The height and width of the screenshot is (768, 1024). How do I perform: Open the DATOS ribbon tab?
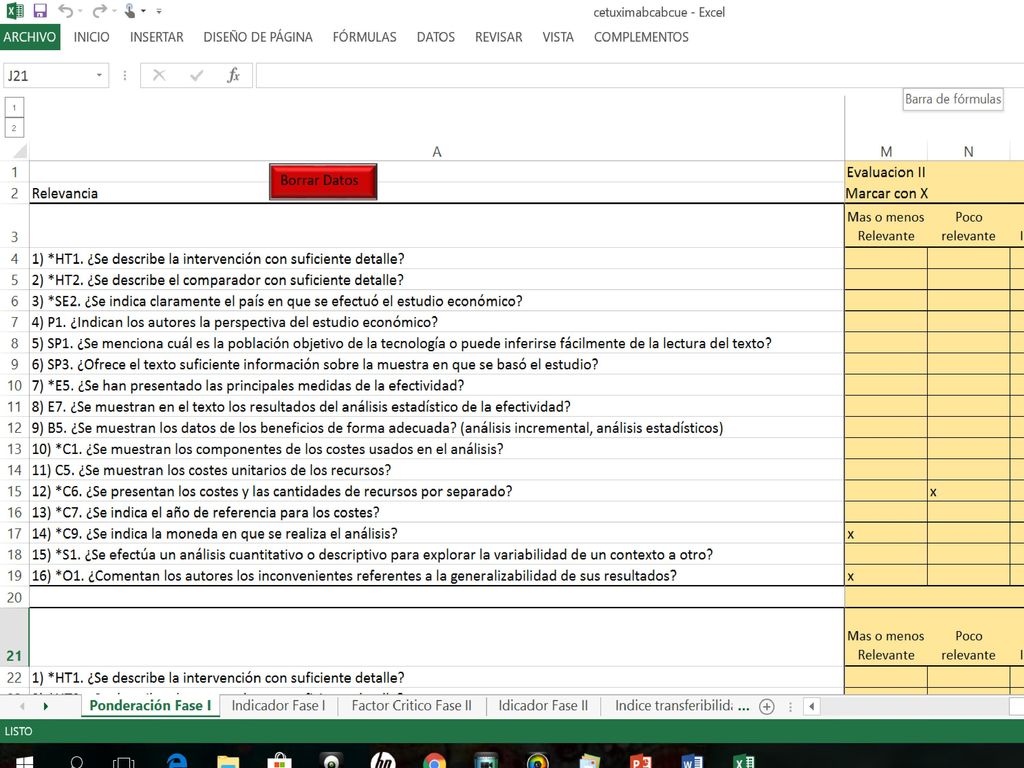point(436,37)
